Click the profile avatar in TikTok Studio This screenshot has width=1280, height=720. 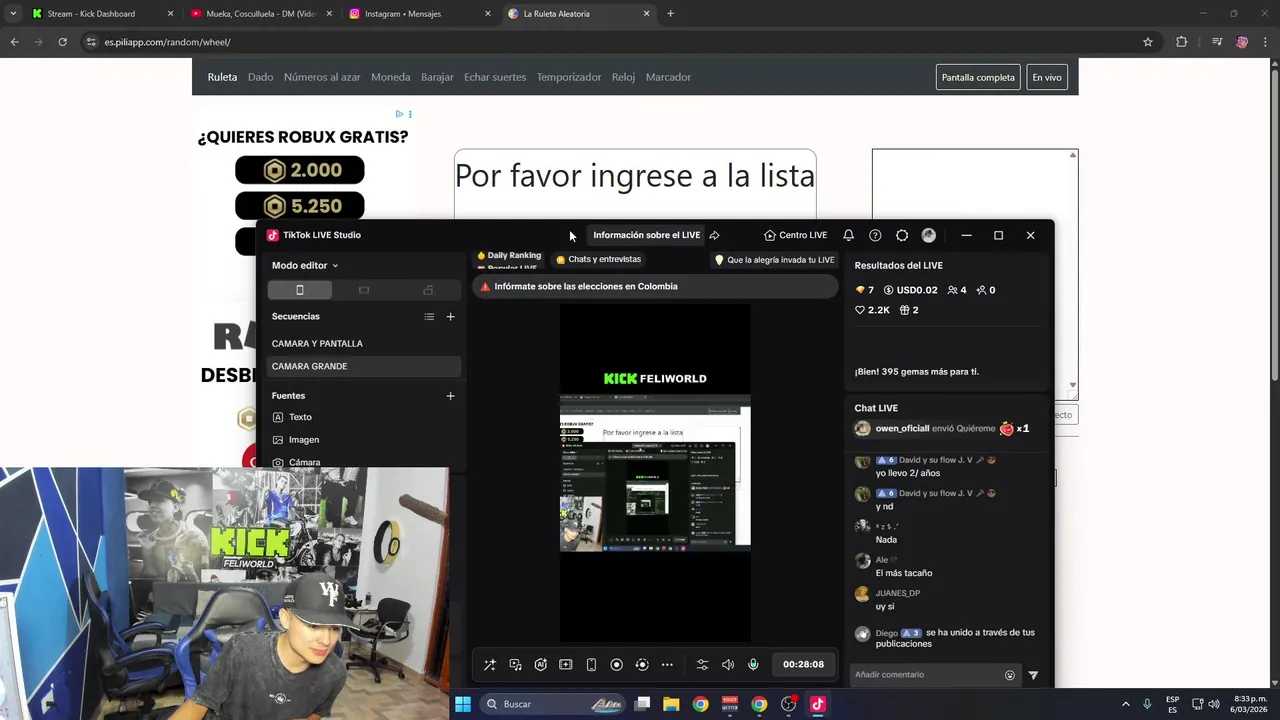pyautogui.click(x=929, y=235)
